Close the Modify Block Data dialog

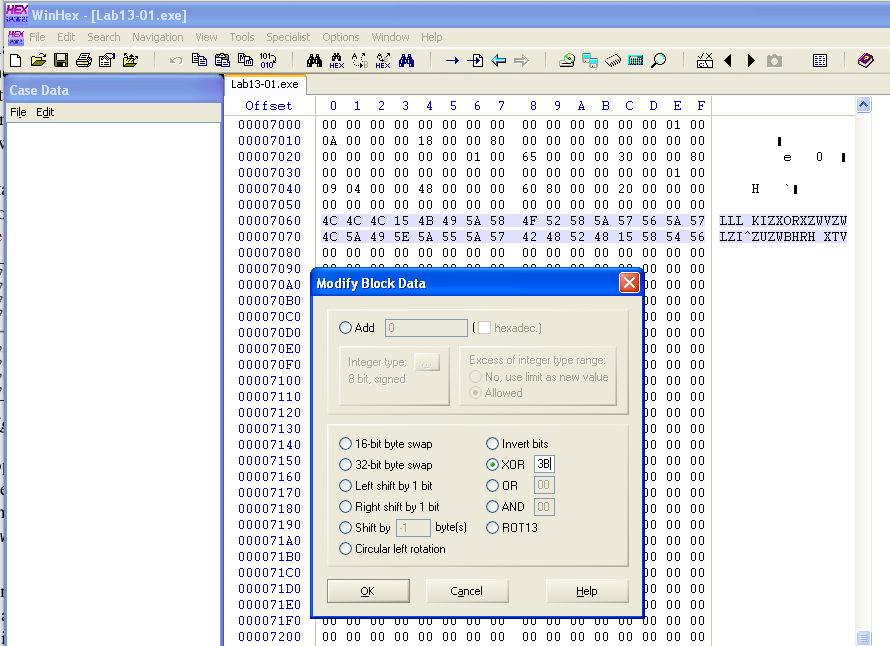coord(629,283)
